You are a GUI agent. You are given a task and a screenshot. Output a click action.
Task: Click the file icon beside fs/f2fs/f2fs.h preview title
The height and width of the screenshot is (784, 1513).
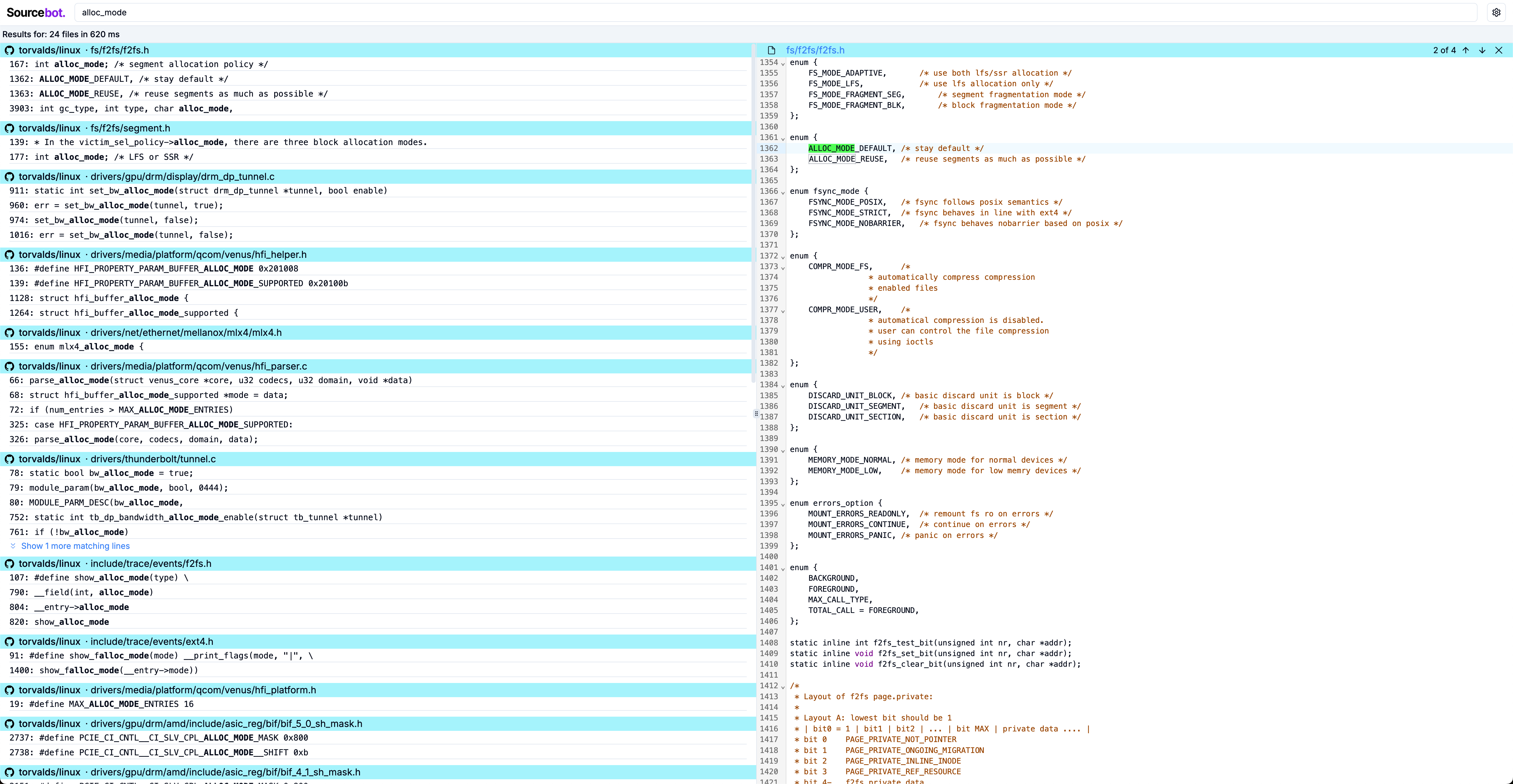pyautogui.click(x=772, y=51)
